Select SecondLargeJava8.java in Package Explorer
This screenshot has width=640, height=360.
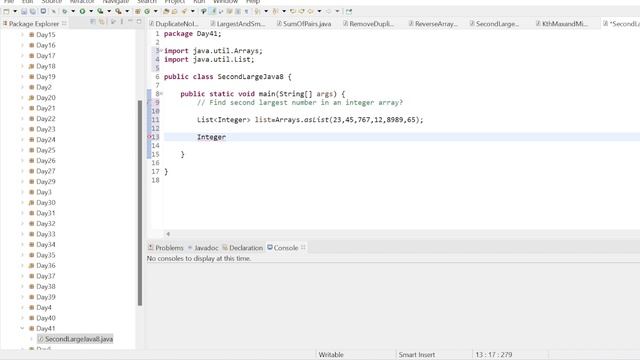coord(75,339)
